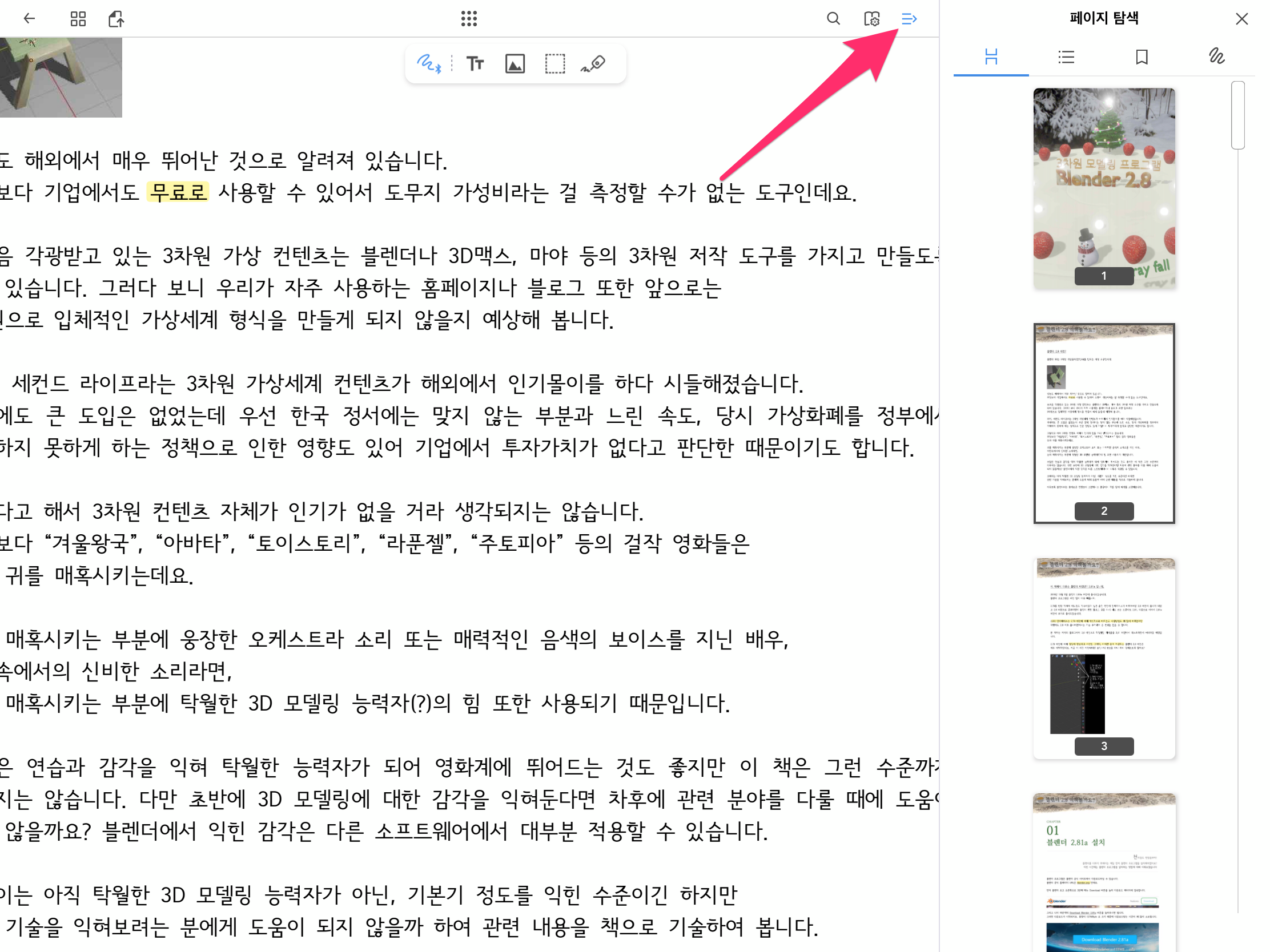Open page 1 Blender cover thumbnail

click(1103, 188)
